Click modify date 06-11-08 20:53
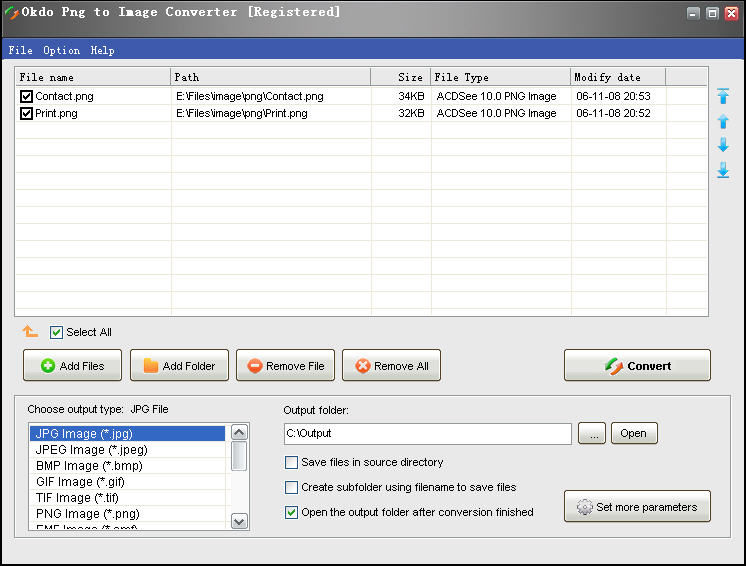 point(613,97)
